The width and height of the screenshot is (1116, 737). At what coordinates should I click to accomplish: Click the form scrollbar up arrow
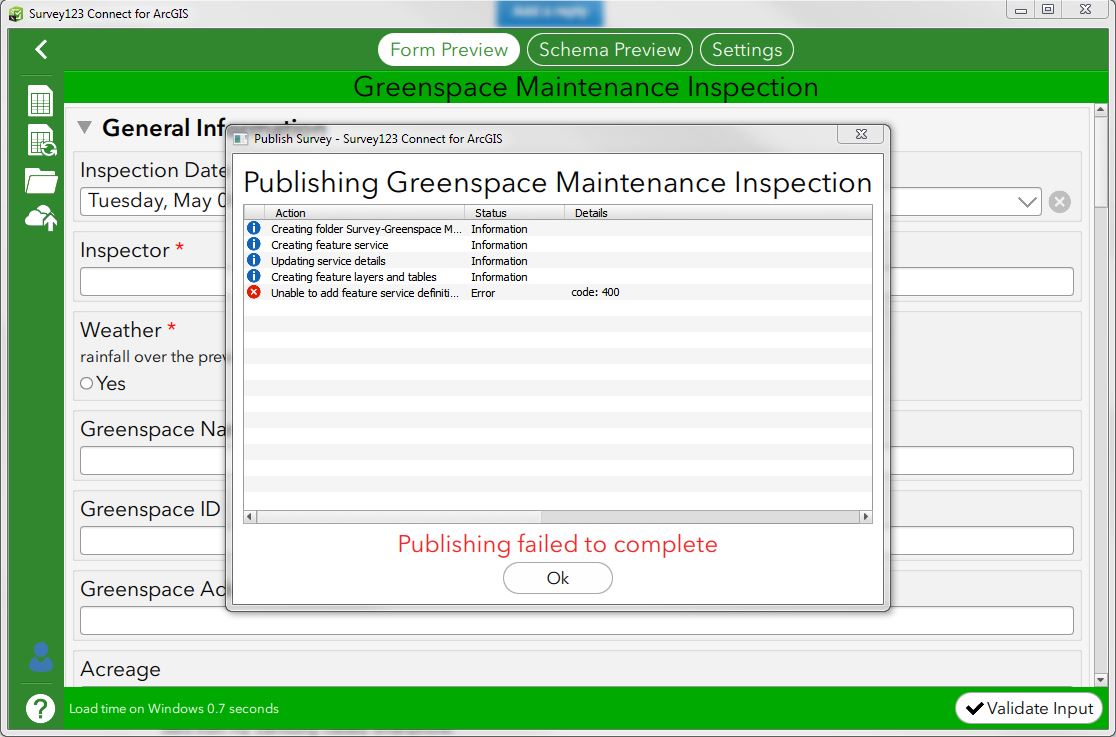(x=1100, y=110)
